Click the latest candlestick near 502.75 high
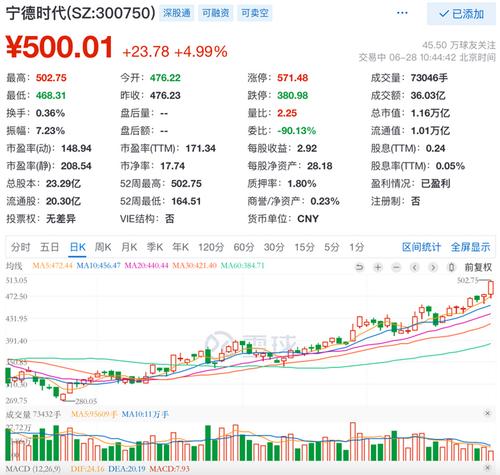 491,289
